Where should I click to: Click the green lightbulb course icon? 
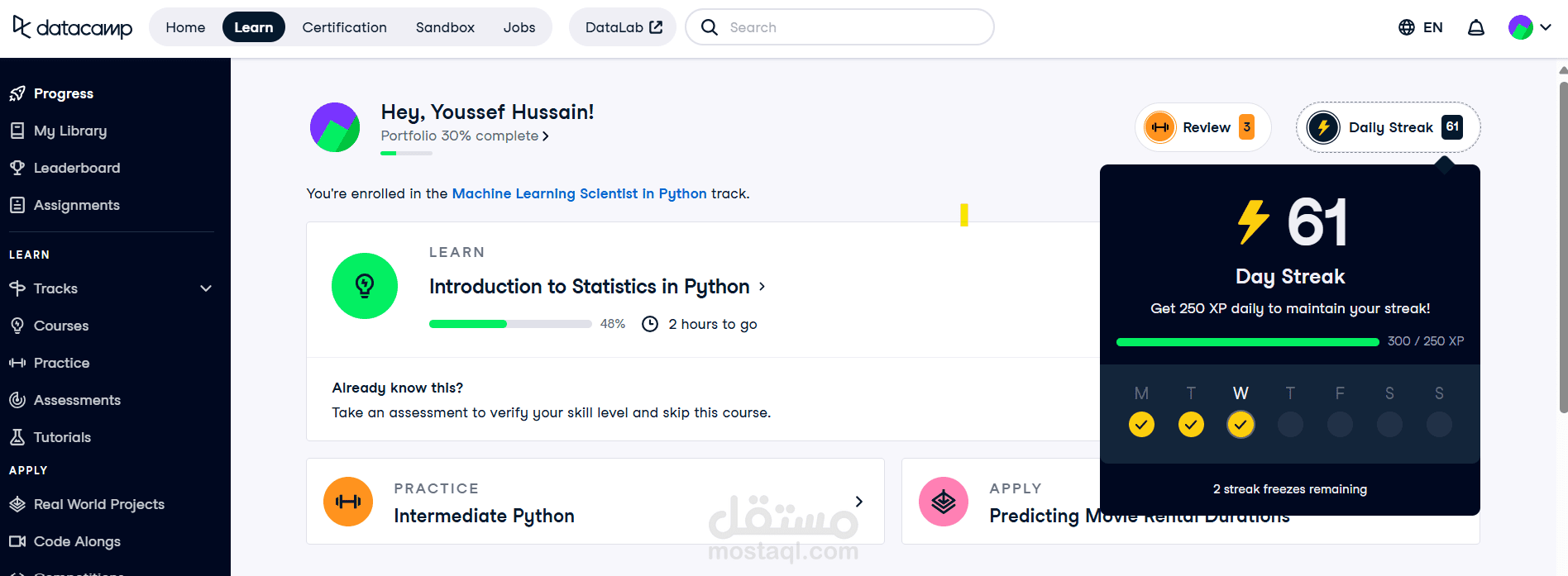point(365,286)
